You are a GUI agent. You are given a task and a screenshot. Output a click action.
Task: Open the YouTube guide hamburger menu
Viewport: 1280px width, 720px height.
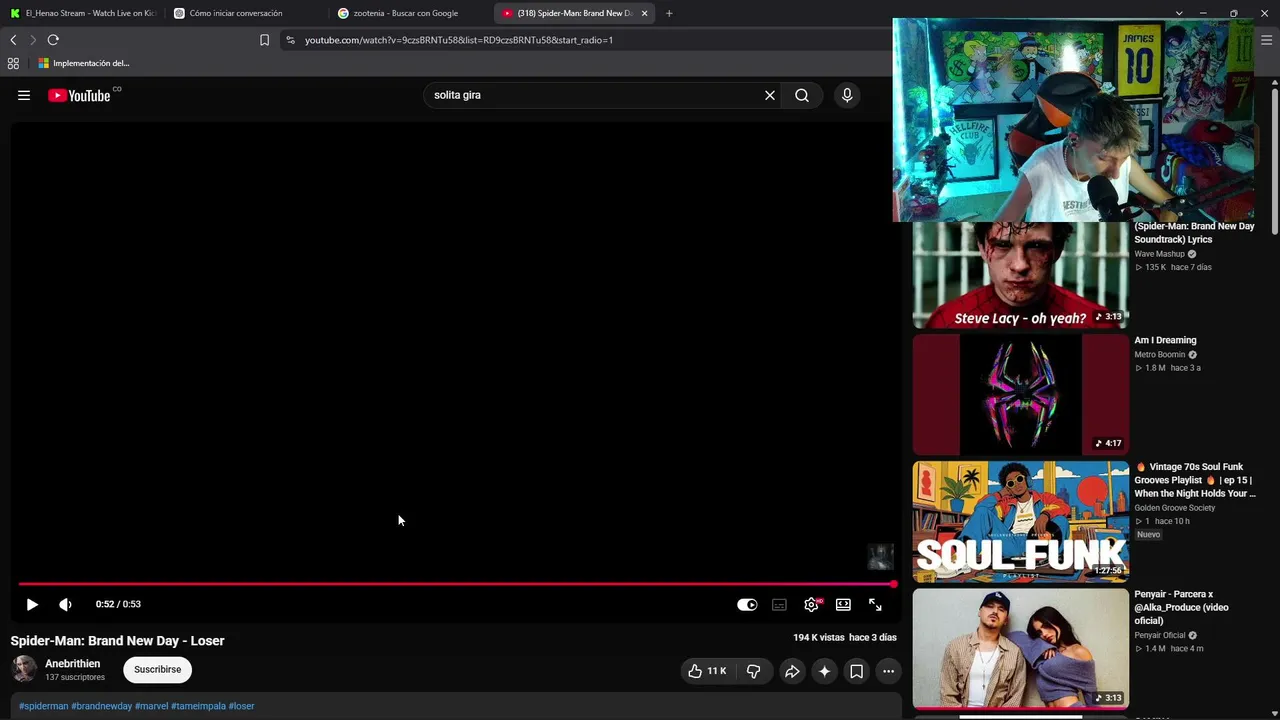pos(24,96)
